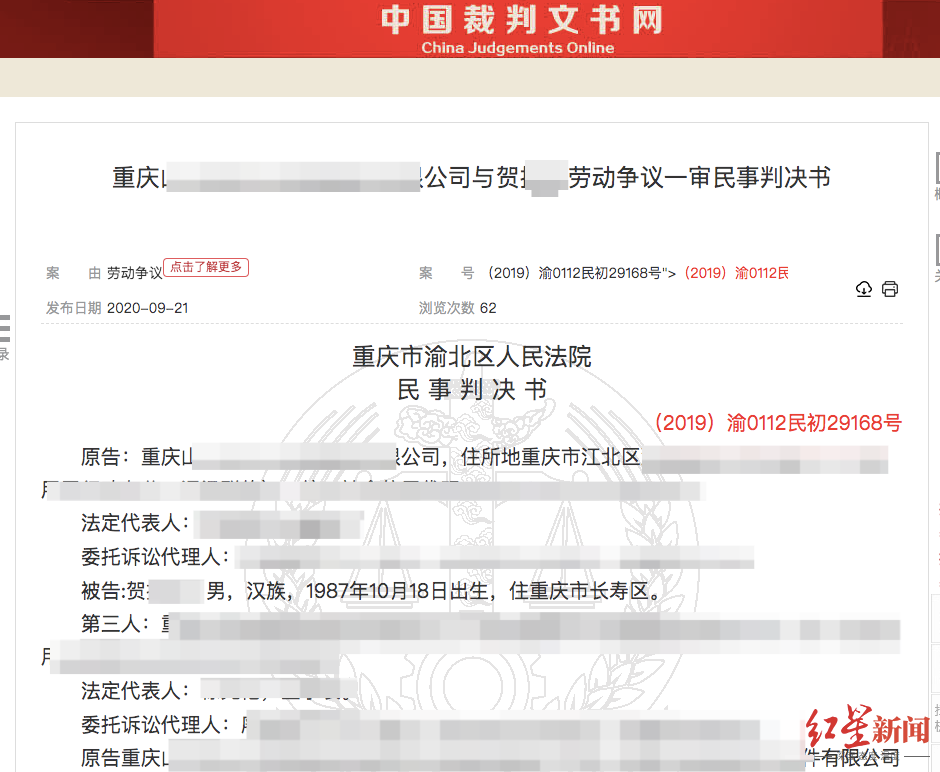The height and width of the screenshot is (772, 940).
Task: Select the 第三人 label
Action: click(x=115, y=624)
